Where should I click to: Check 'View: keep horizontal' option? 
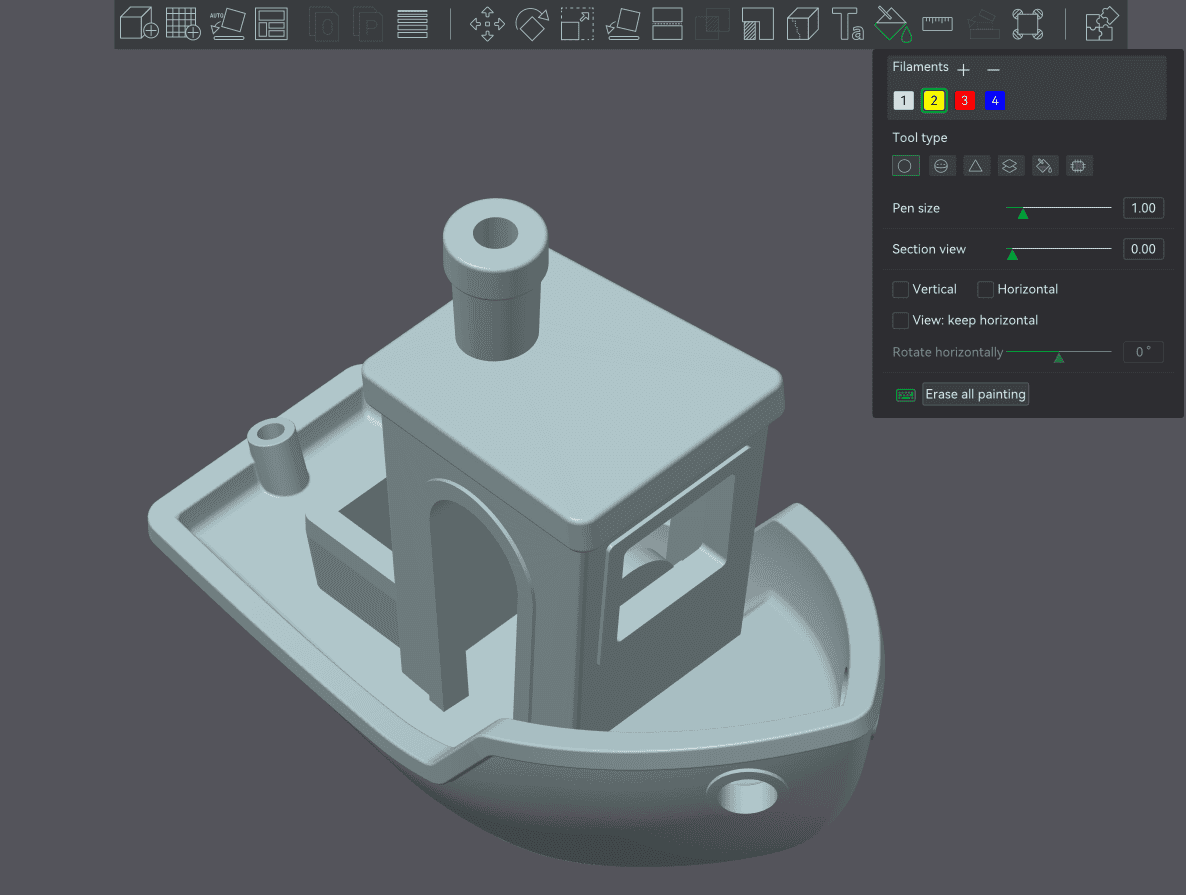coord(901,320)
